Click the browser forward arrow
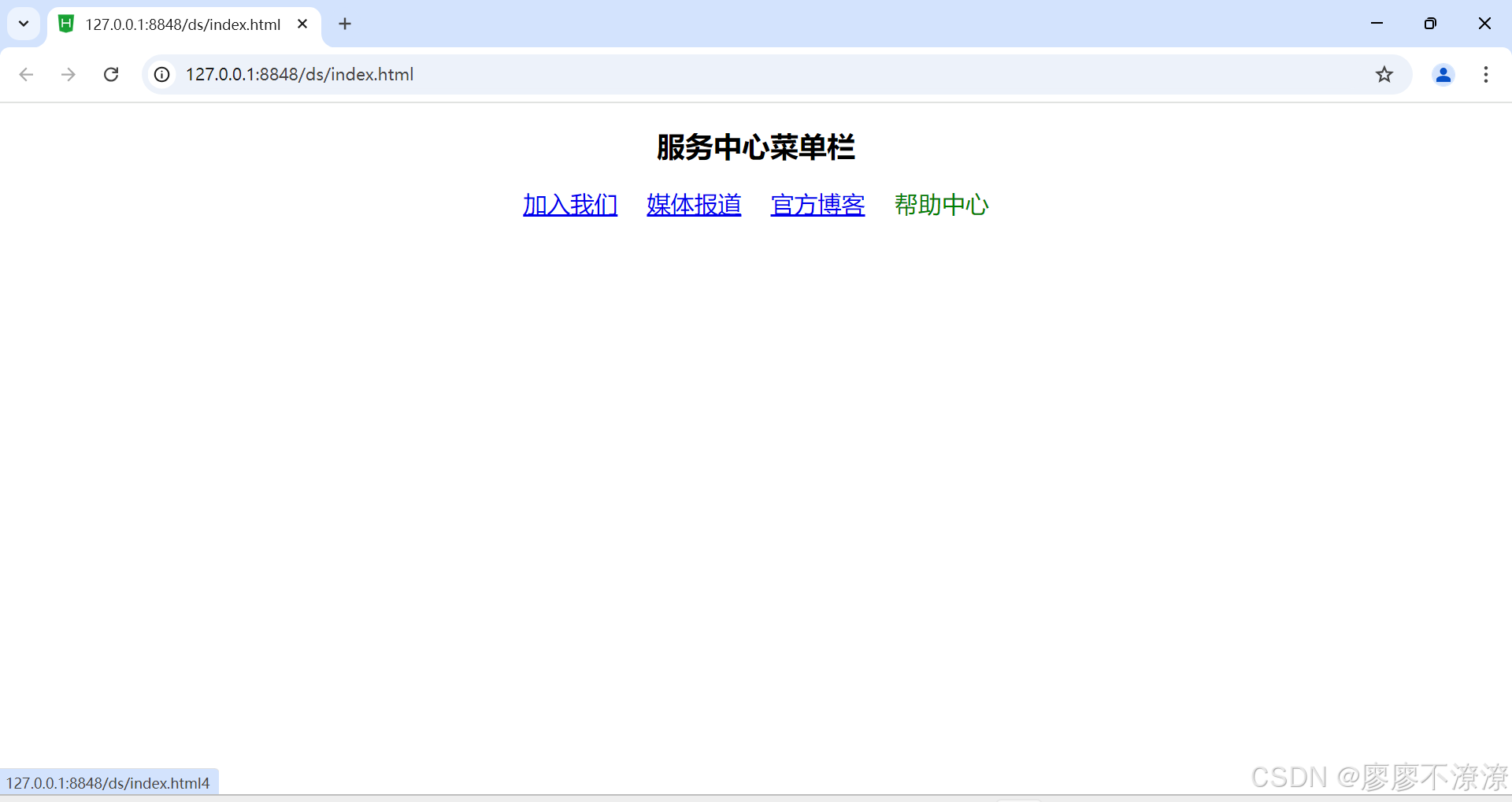The image size is (1512, 802). (69, 74)
